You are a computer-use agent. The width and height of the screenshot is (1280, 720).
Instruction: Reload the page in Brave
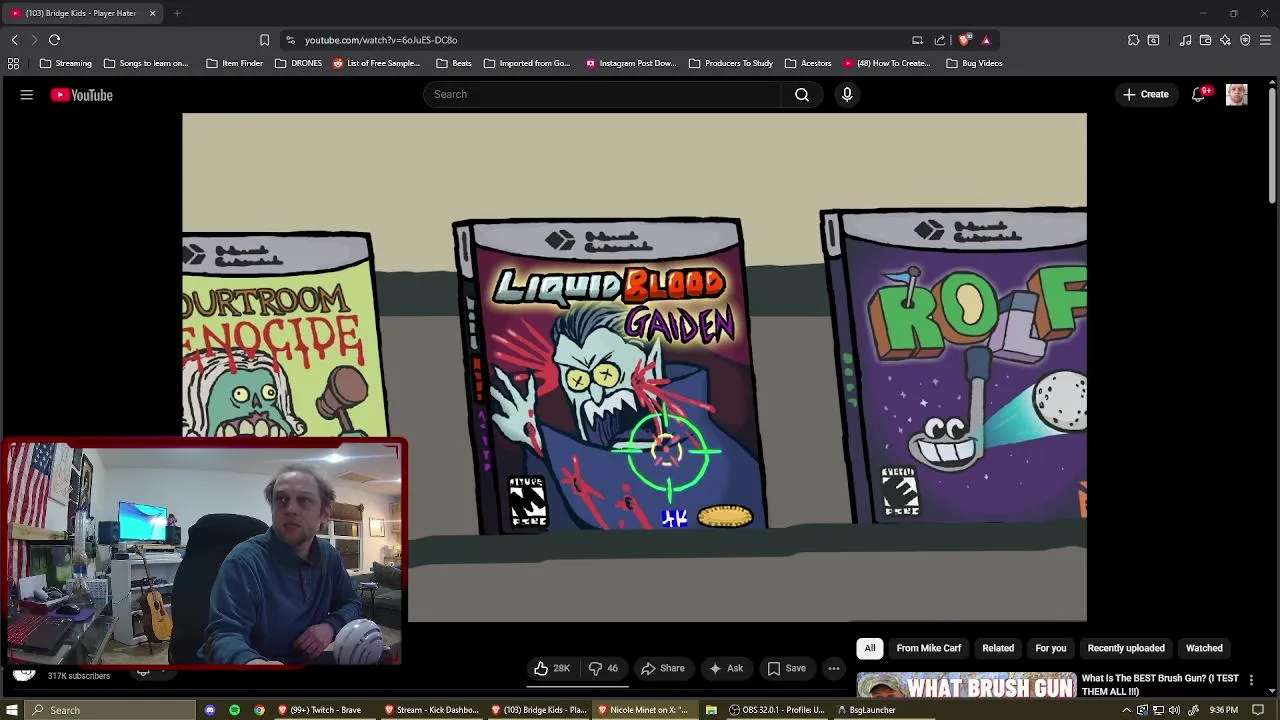55,40
